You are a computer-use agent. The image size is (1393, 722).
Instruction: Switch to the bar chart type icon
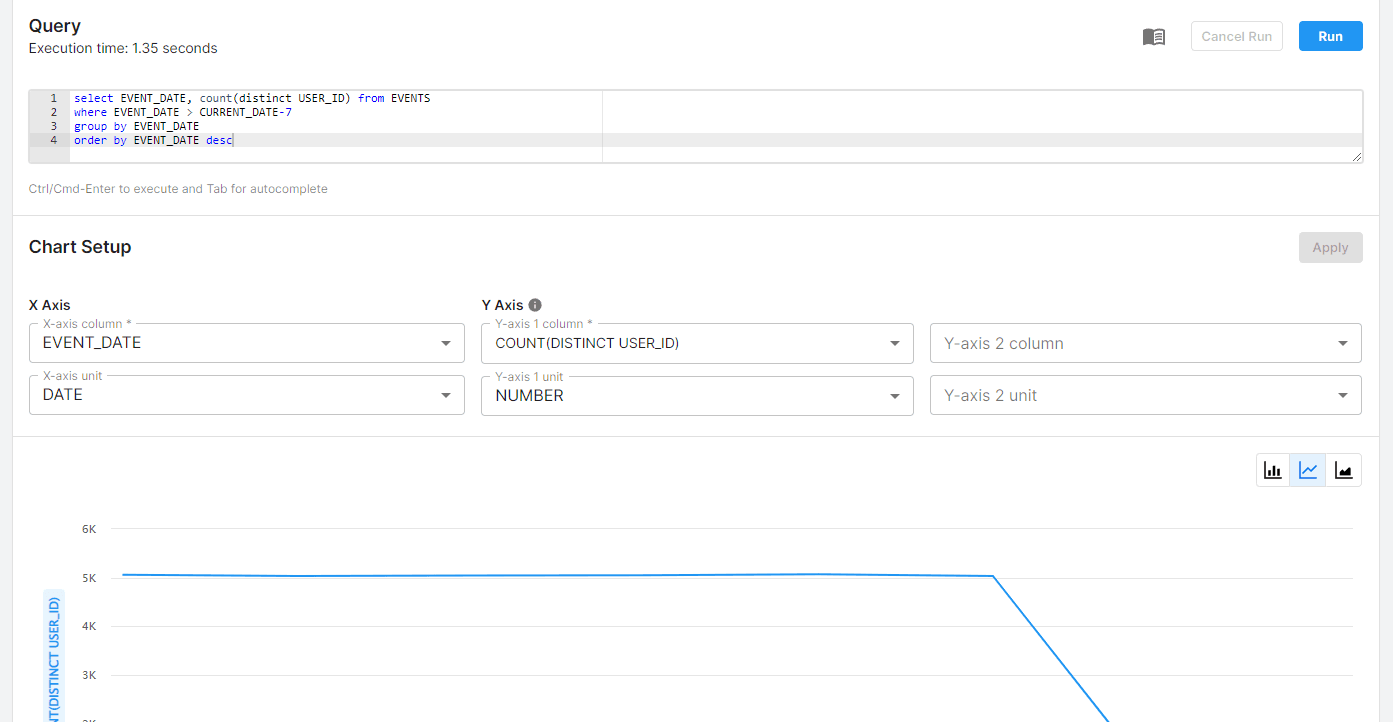tap(1272, 469)
